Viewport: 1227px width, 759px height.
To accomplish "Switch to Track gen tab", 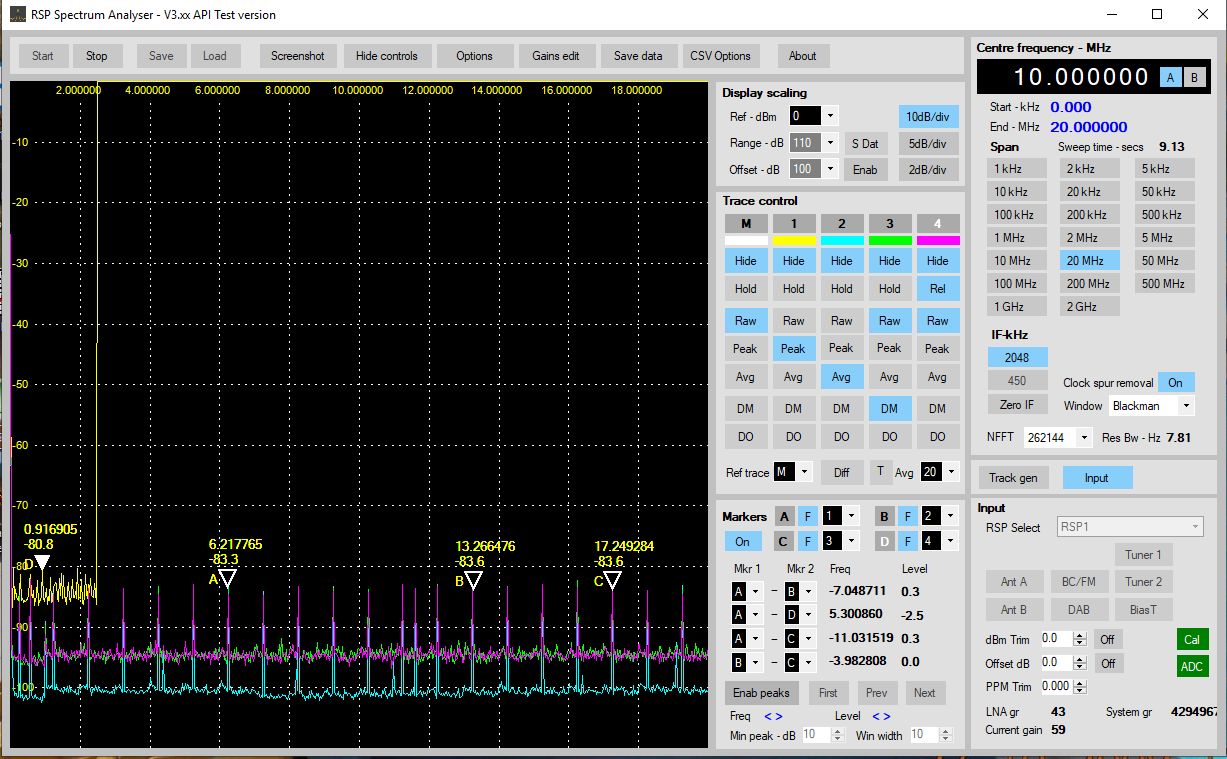I will pos(1013,478).
